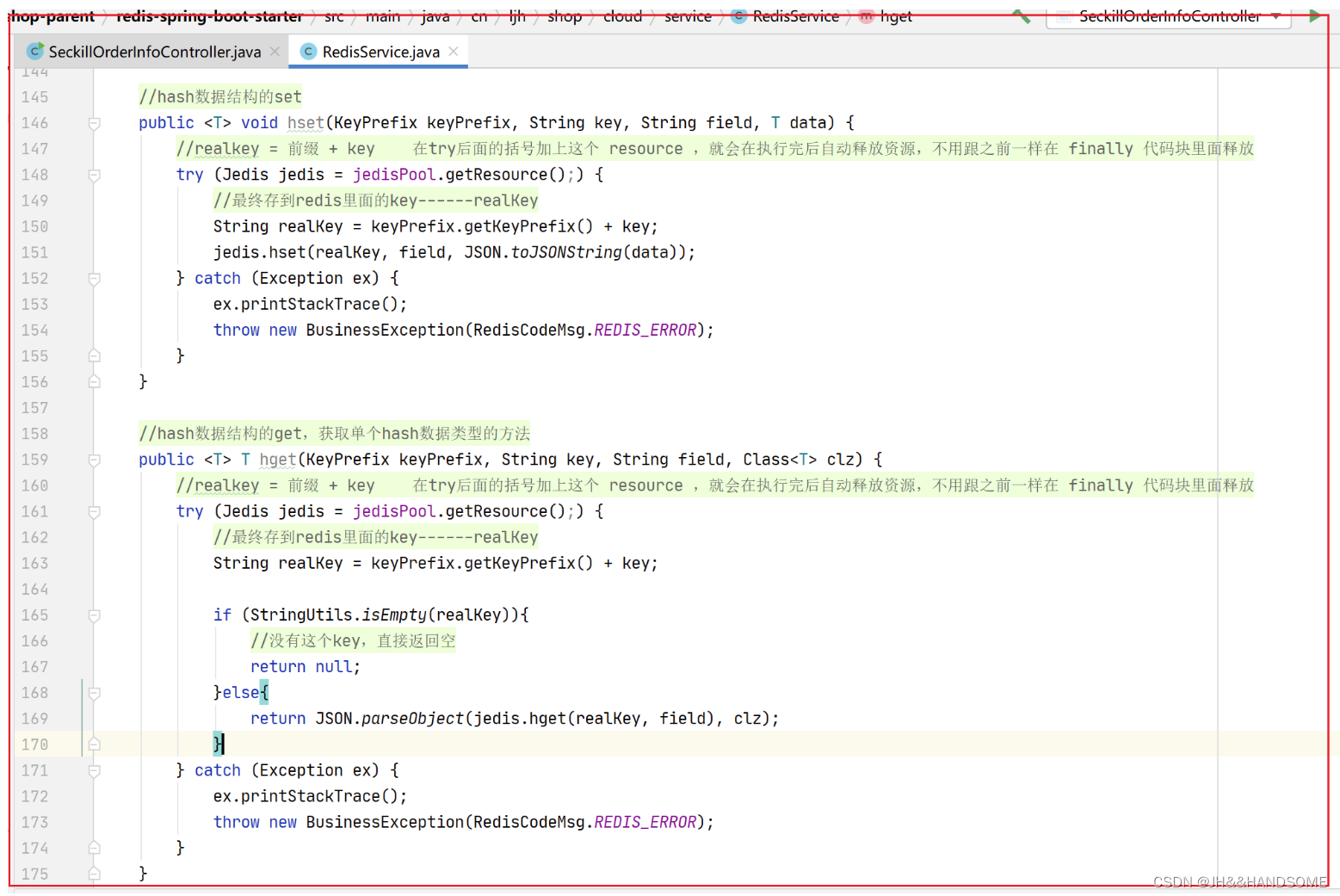Collapse the try block at line 161
This screenshot has height=896, width=1340.
pyautogui.click(x=95, y=511)
